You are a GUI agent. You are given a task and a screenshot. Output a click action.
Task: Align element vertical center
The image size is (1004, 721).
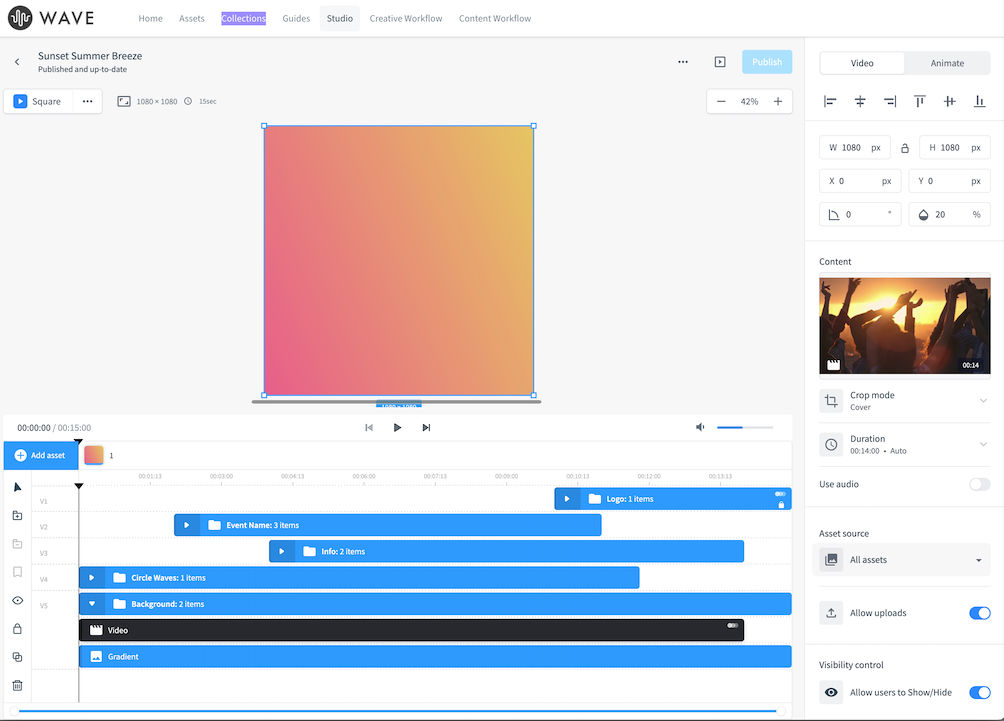click(950, 101)
